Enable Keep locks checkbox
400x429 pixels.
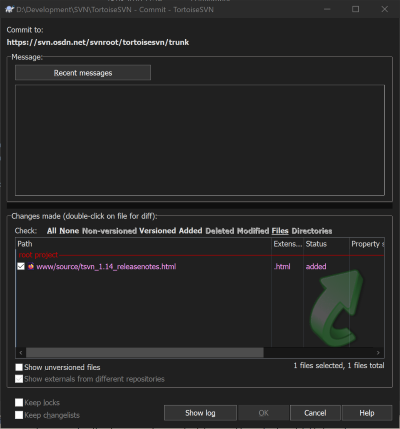pos(19,403)
